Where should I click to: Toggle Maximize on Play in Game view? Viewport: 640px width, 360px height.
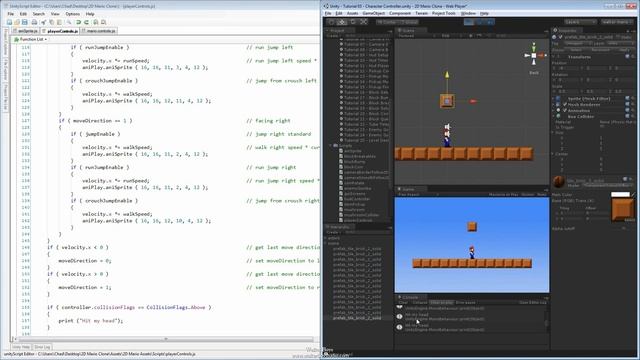(x=503, y=195)
